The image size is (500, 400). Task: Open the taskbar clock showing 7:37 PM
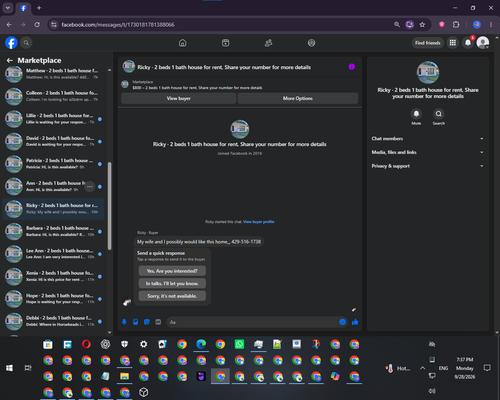(x=465, y=368)
